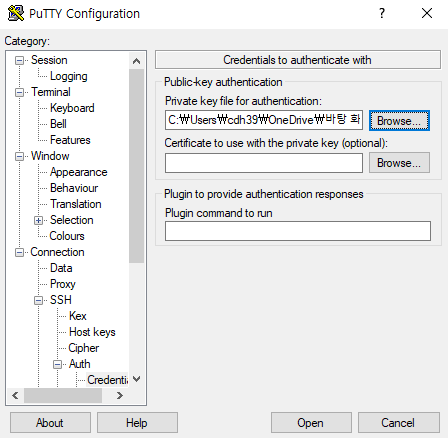Click tree horizontal scroll left arrow

pos(15,396)
